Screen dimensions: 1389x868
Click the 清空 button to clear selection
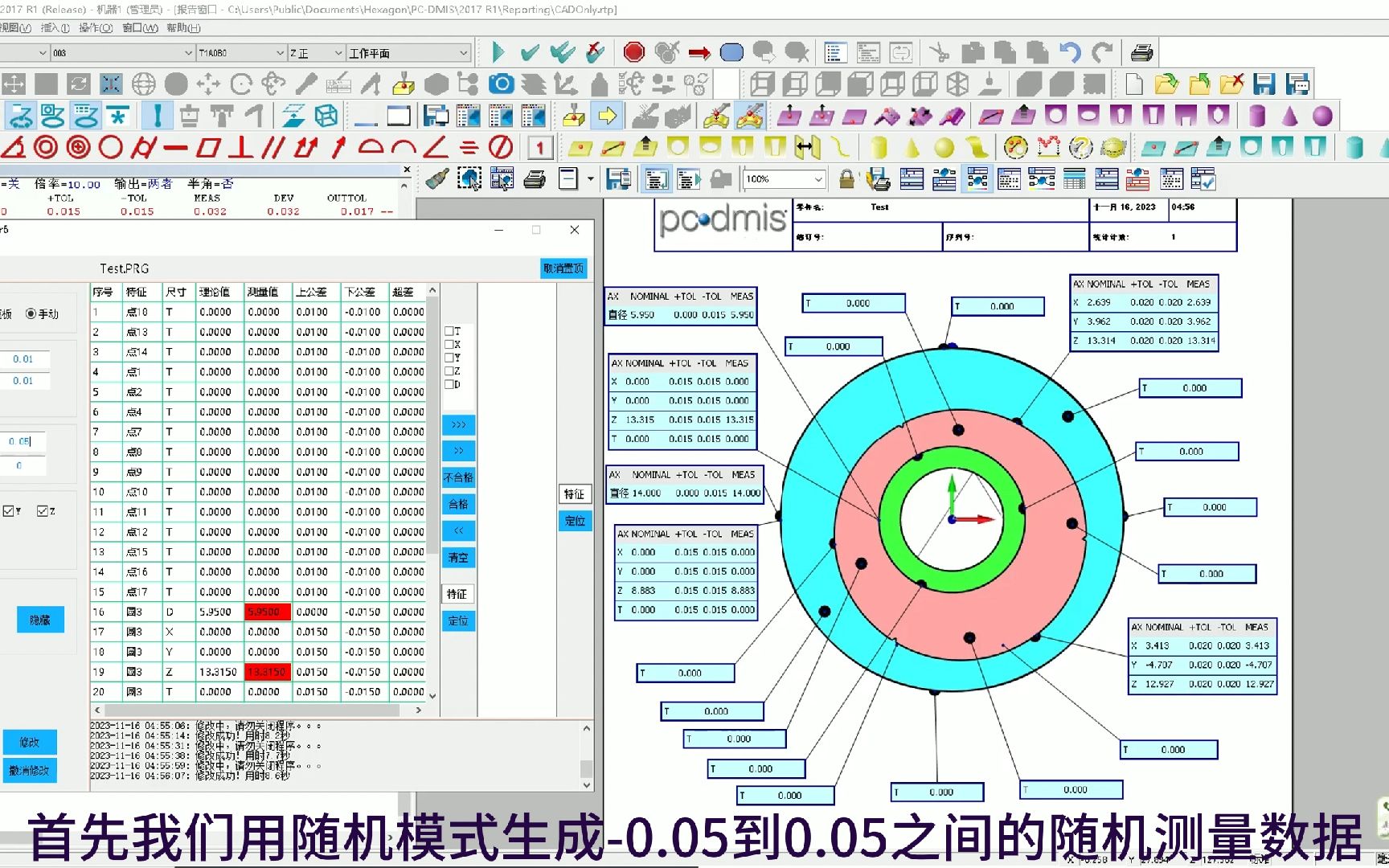458,557
